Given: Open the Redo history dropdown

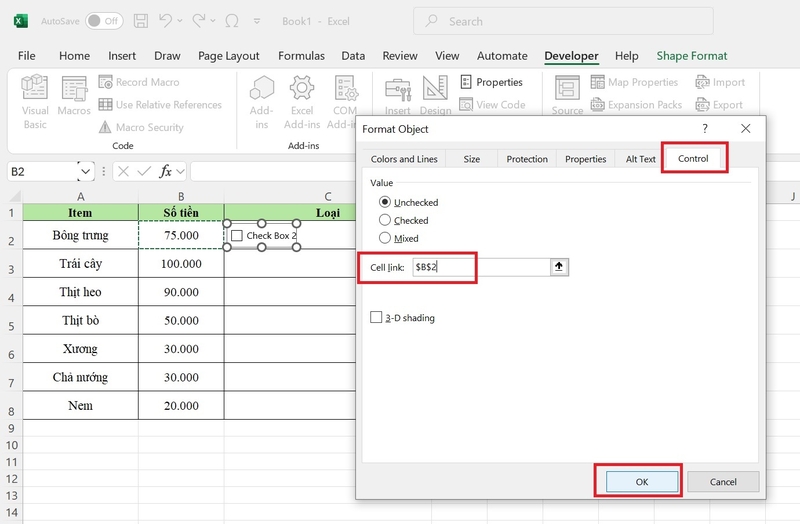Looking at the screenshot, I should pos(213,21).
